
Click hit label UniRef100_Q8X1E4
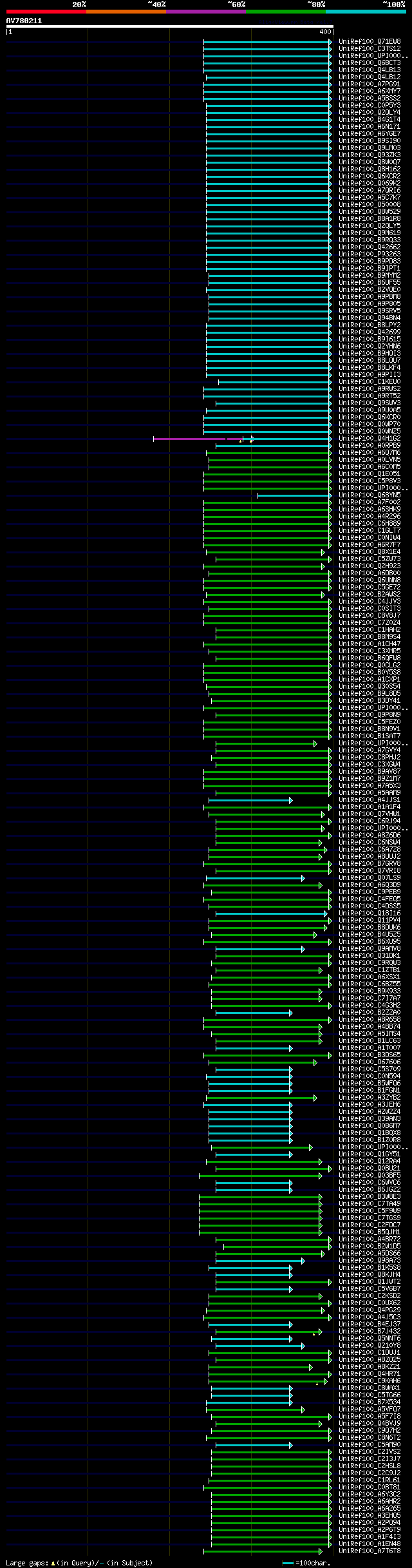tap(370, 552)
